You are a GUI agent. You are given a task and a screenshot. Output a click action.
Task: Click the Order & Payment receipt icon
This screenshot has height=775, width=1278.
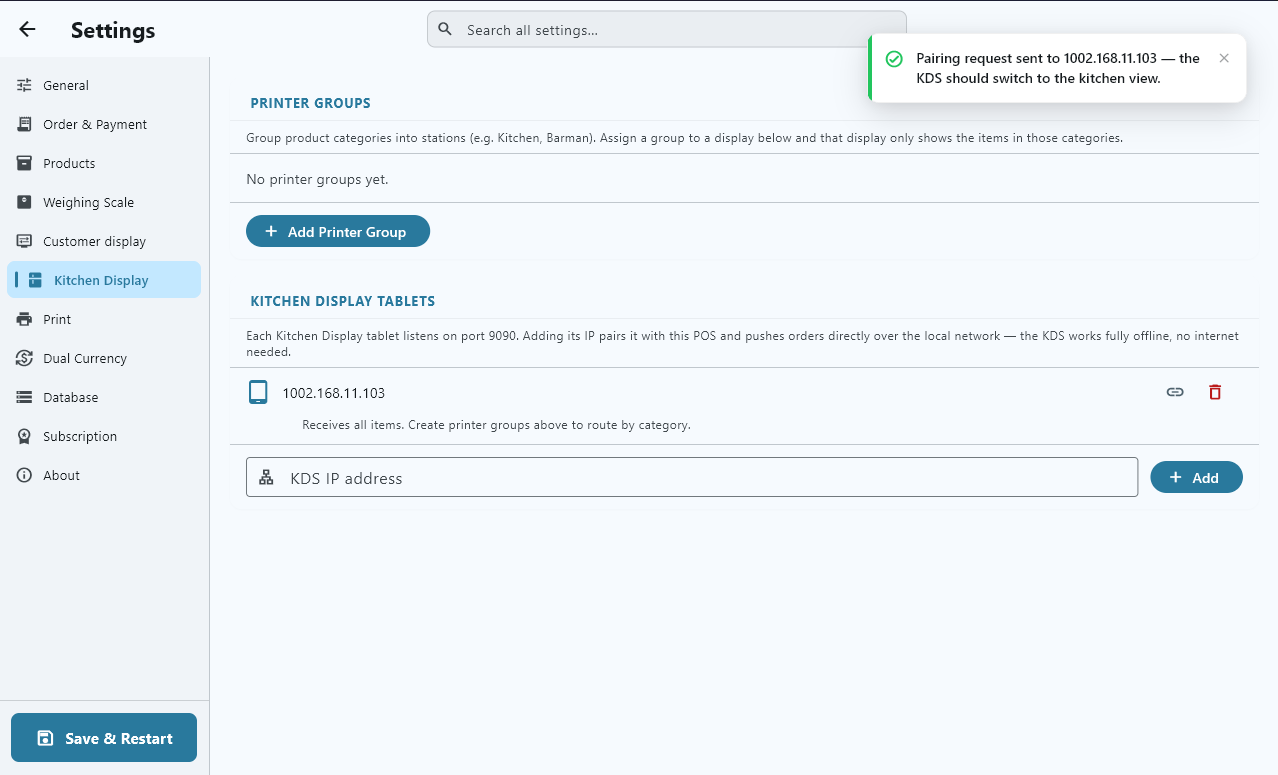pos(25,124)
